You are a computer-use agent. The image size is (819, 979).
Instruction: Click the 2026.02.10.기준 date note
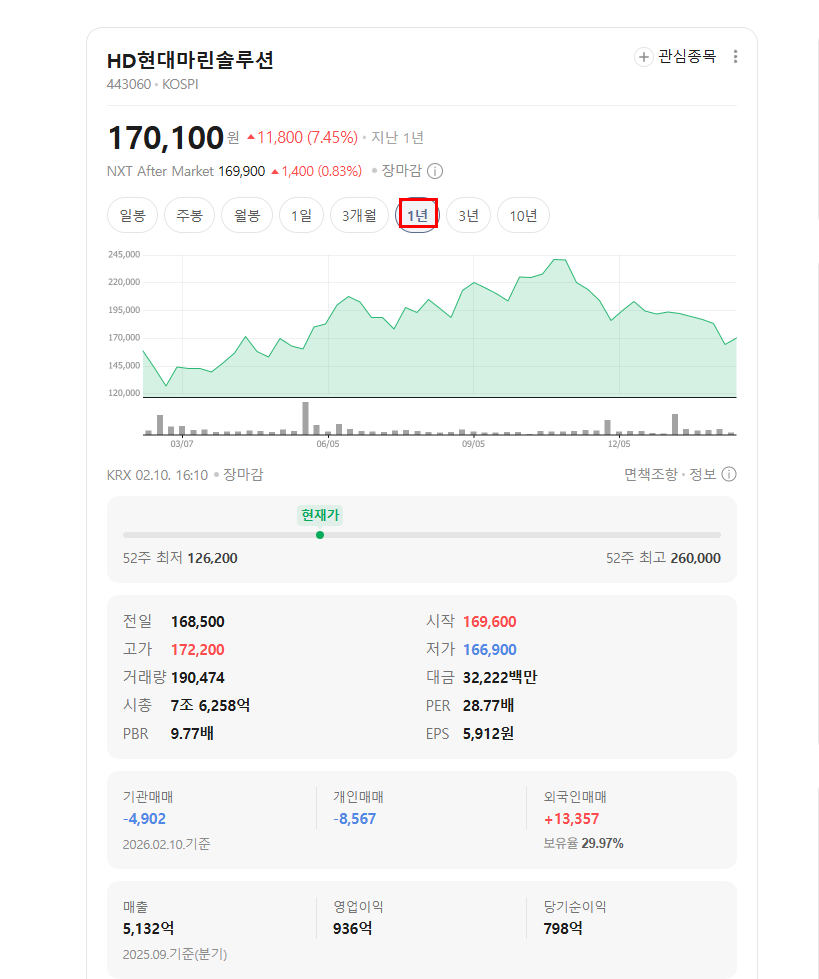(x=166, y=844)
